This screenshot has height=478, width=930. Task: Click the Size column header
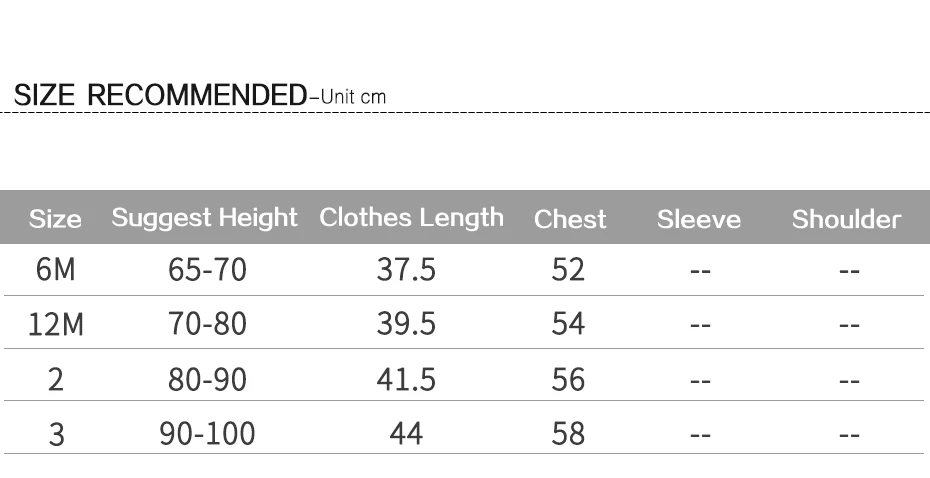point(55,219)
